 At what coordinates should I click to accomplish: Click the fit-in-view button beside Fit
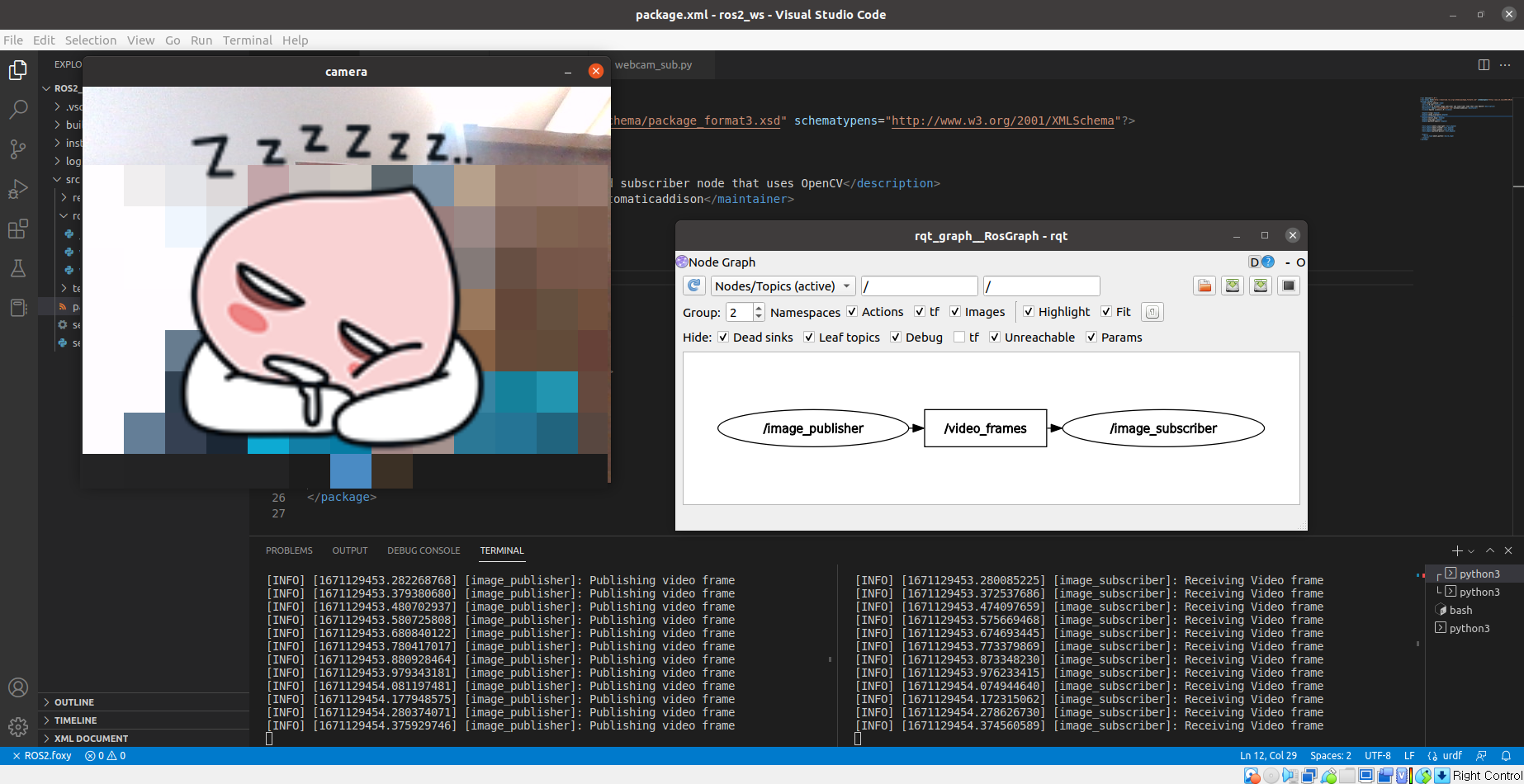pyautogui.click(x=1152, y=312)
